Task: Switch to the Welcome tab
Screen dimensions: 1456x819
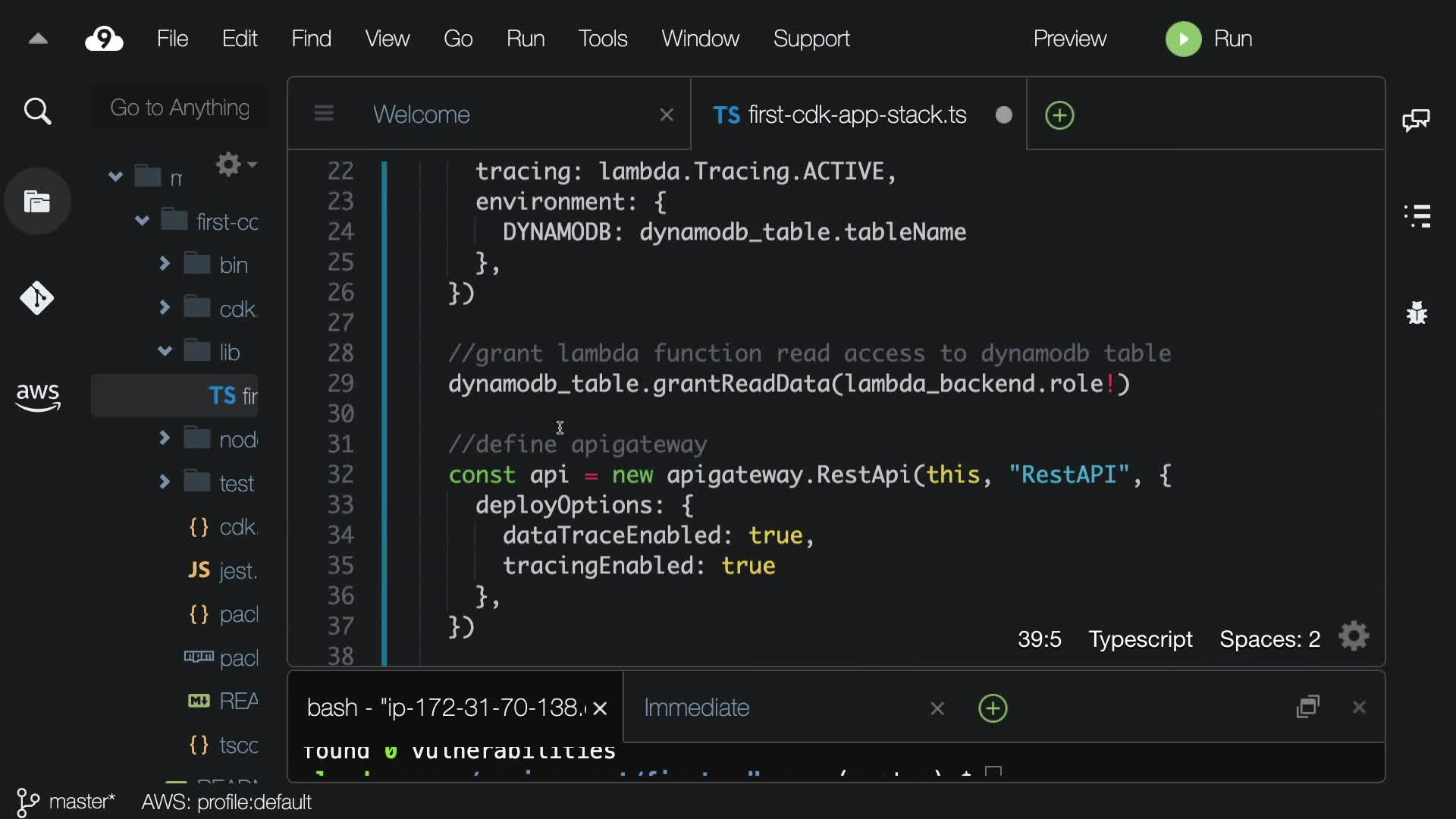Action: [422, 115]
